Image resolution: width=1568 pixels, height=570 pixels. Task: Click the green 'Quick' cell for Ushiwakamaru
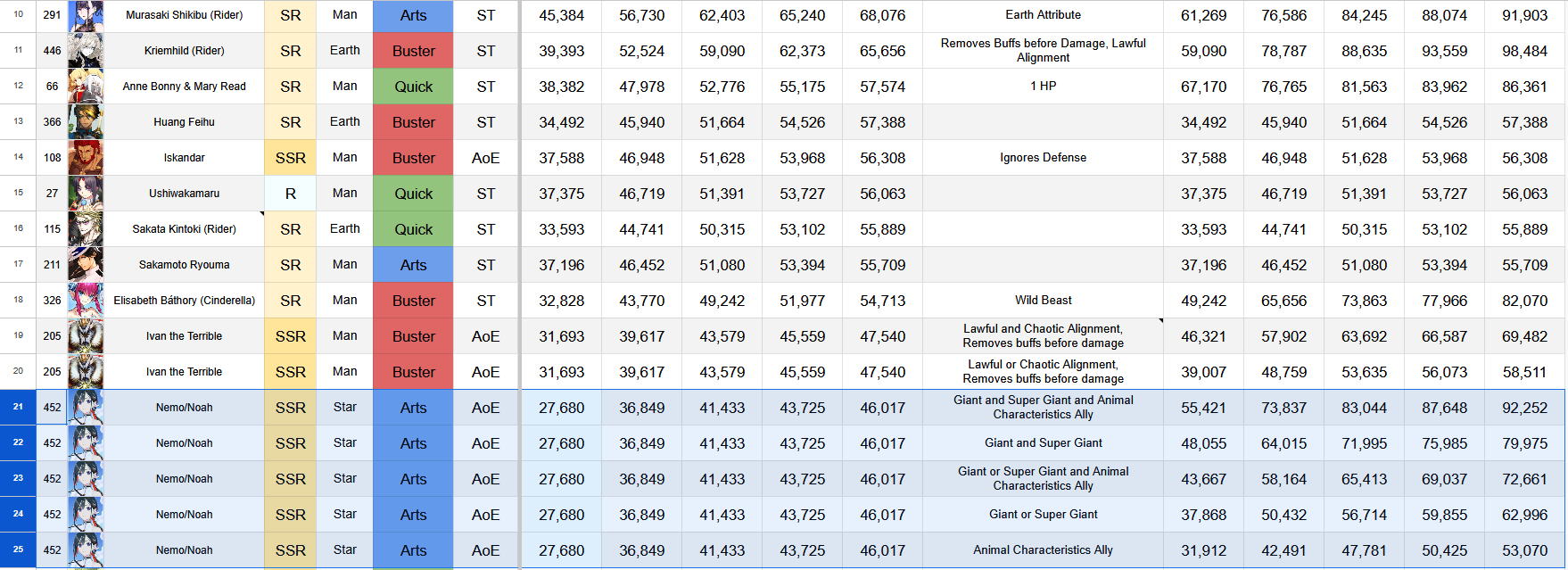pos(413,194)
